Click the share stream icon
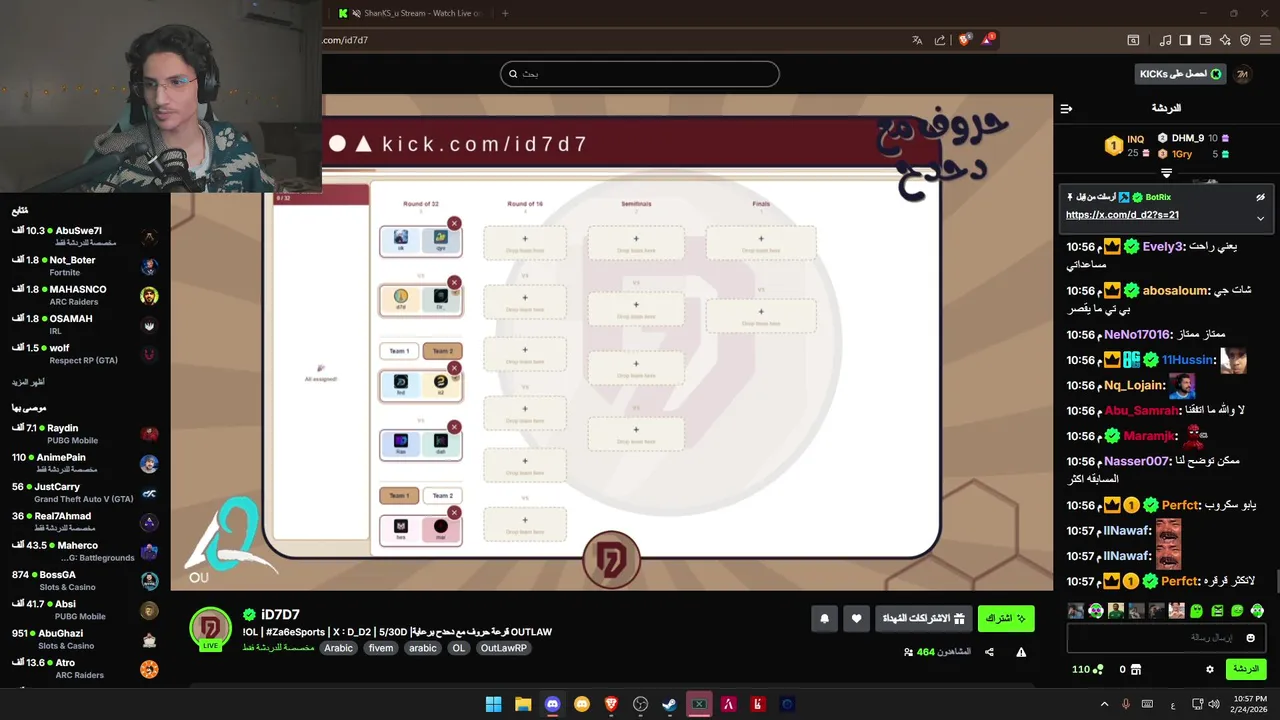Screen dimensions: 1280x720 click(989, 652)
